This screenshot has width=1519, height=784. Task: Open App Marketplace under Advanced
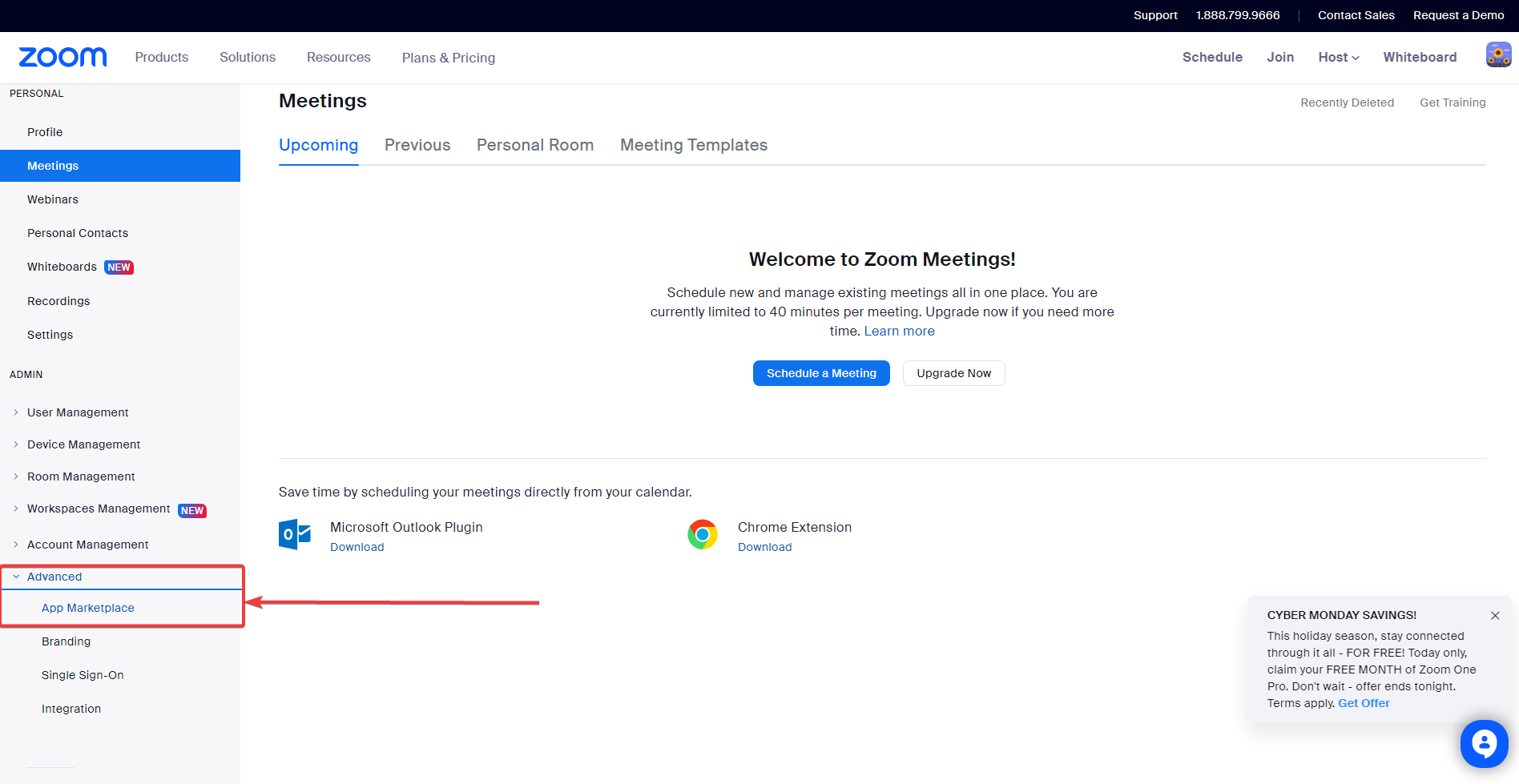click(x=88, y=608)
